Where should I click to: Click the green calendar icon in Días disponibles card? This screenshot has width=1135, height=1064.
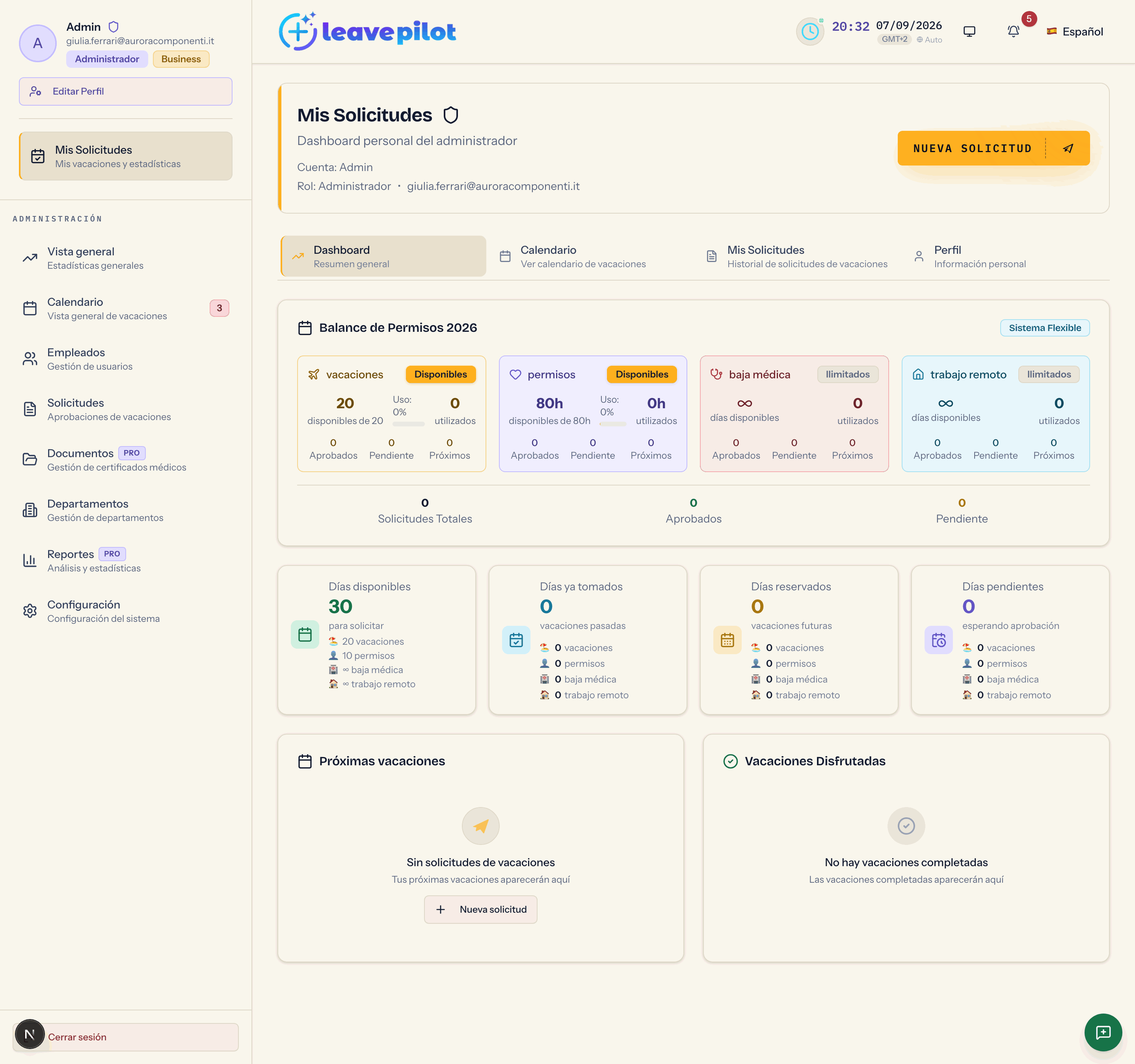[305, 634]
